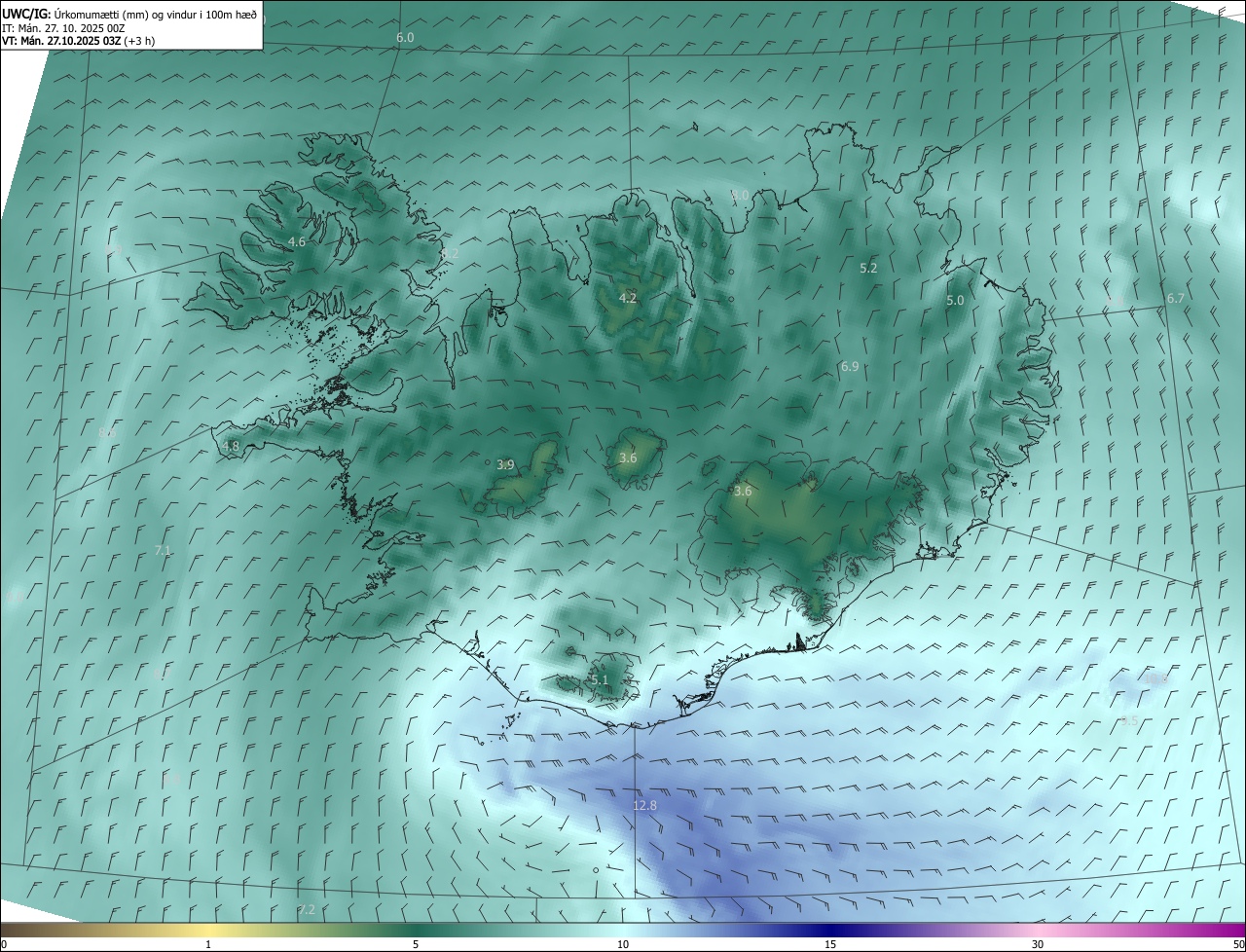Click the 5 tick on the color scale
The image size is (1246, 952).
416,944
